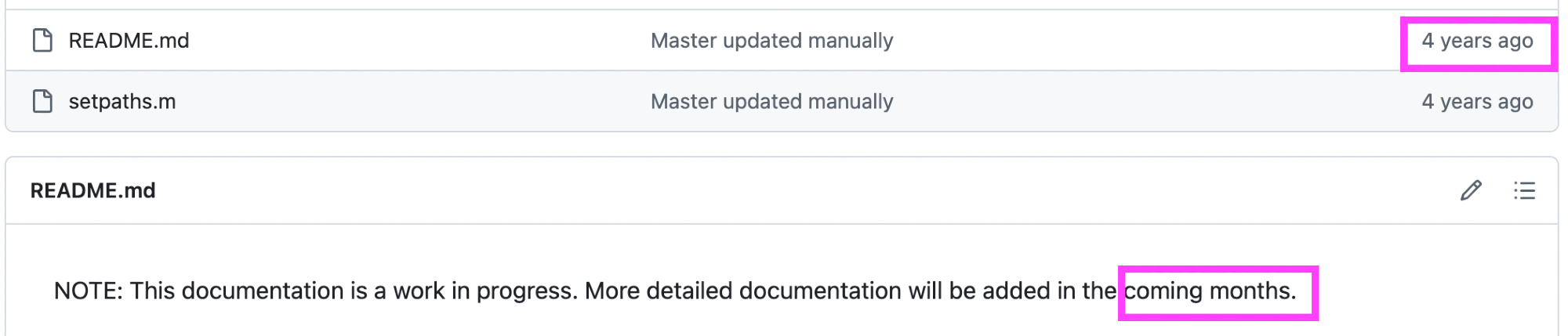Image resolution: width=1568 pixels, height=336 pixels.
Task: Click the word "years" in setpaths.m's timestamp
Action: pos(1465,101)
